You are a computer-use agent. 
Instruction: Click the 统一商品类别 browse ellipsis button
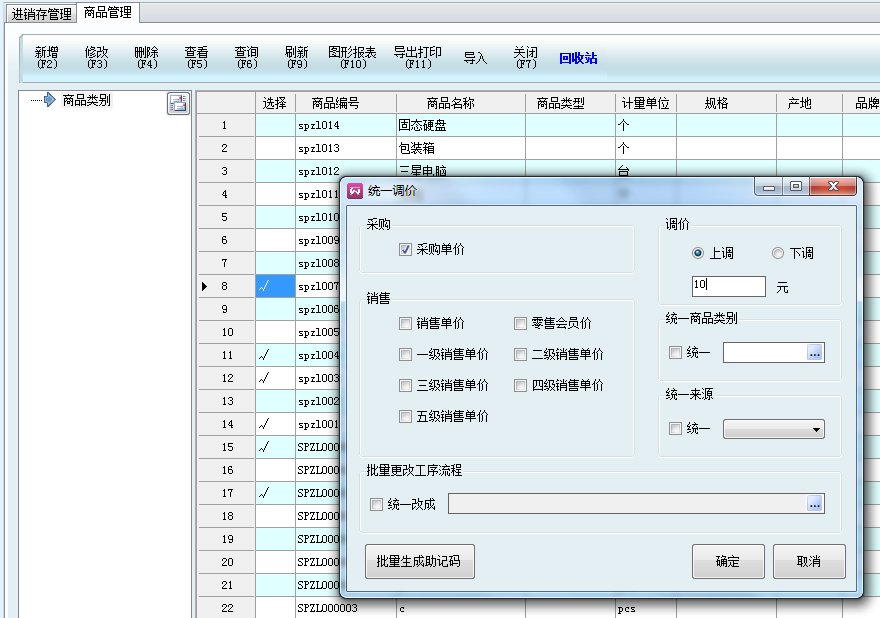tap(815, 352)
